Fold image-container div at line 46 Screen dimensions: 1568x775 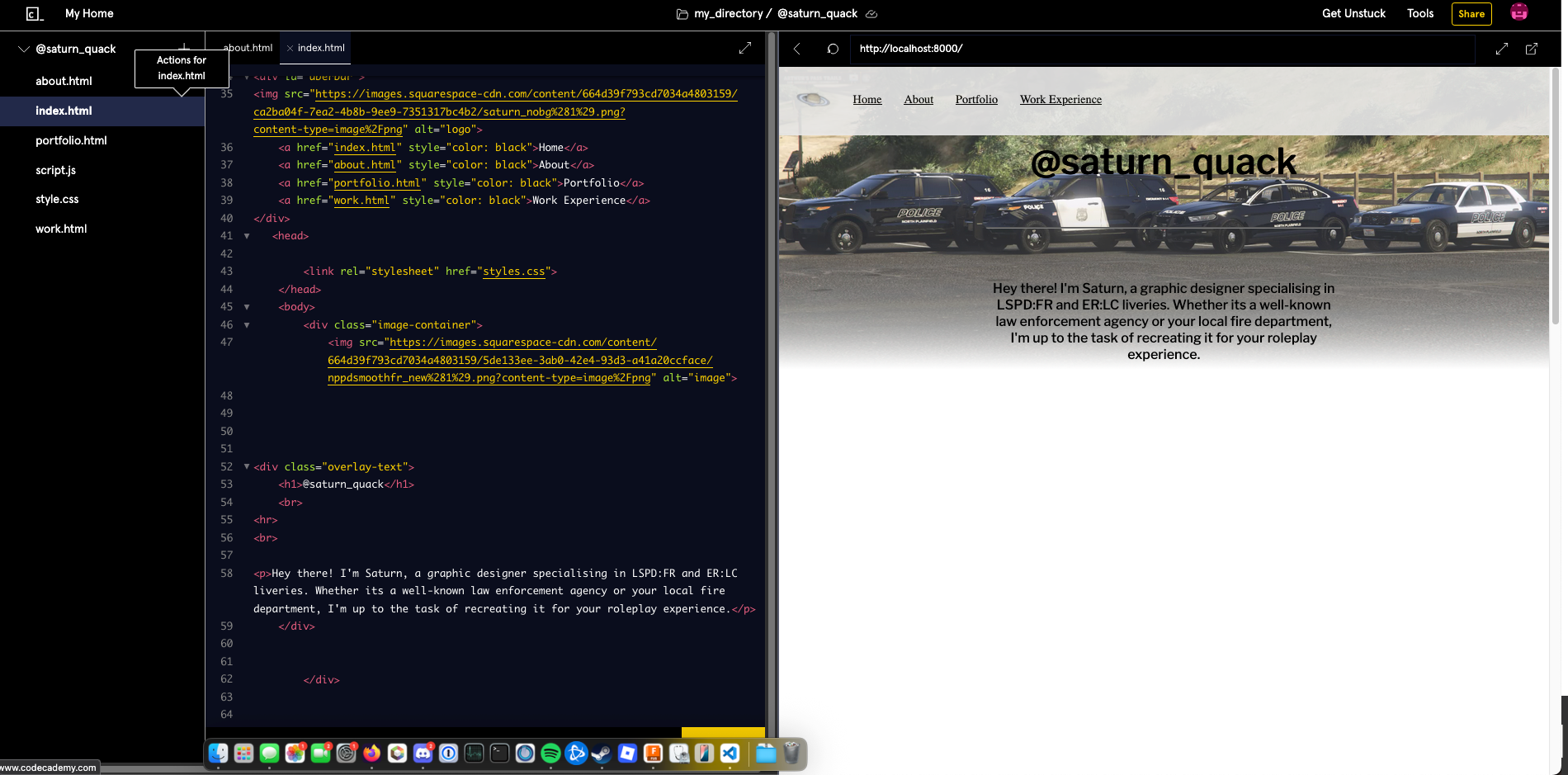(247, 325)
